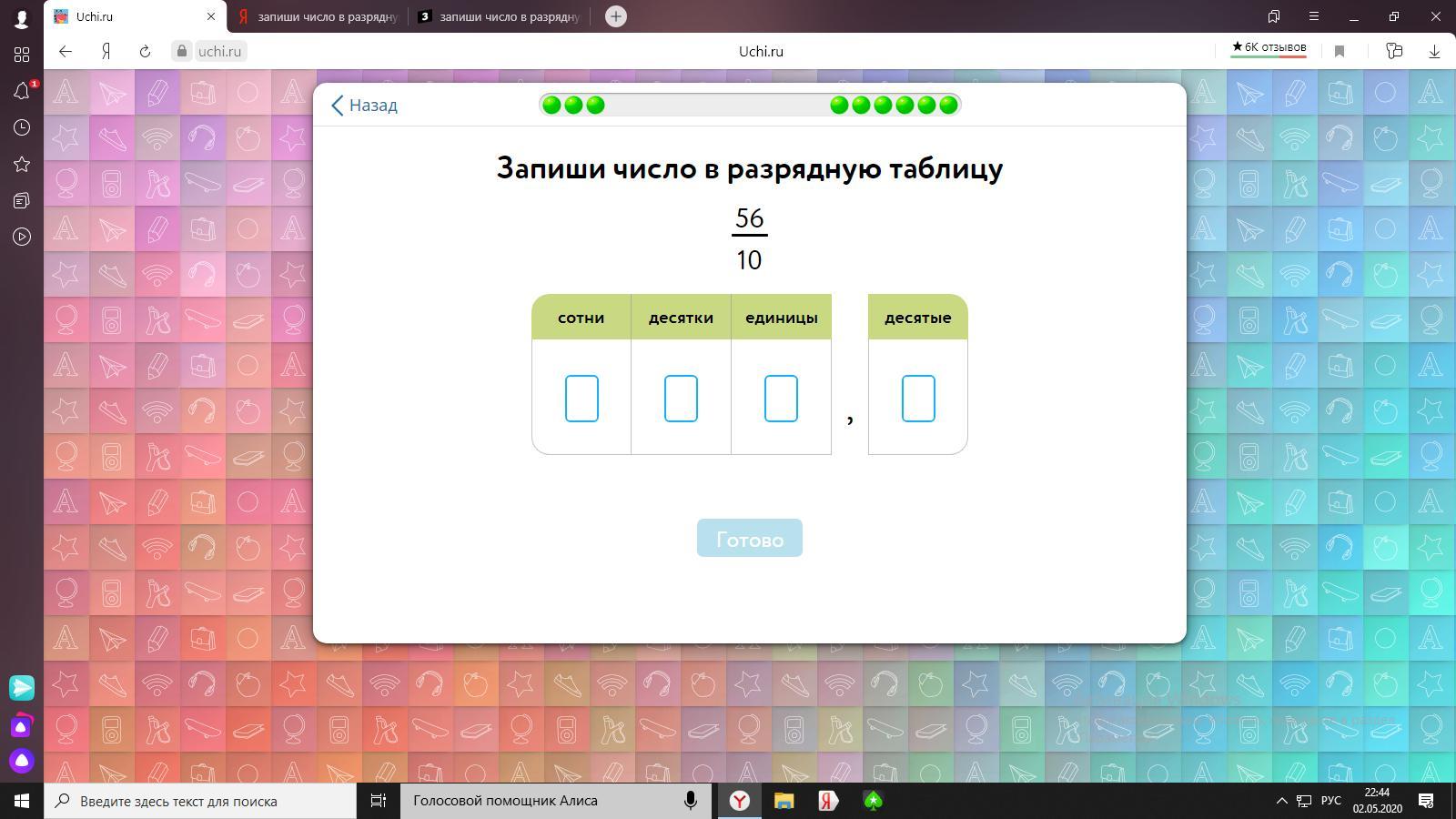Click the page title 'Uchi.ru' in toolbar
Image resolution: width=1456 pixels, height=819 pixels.
761,51
